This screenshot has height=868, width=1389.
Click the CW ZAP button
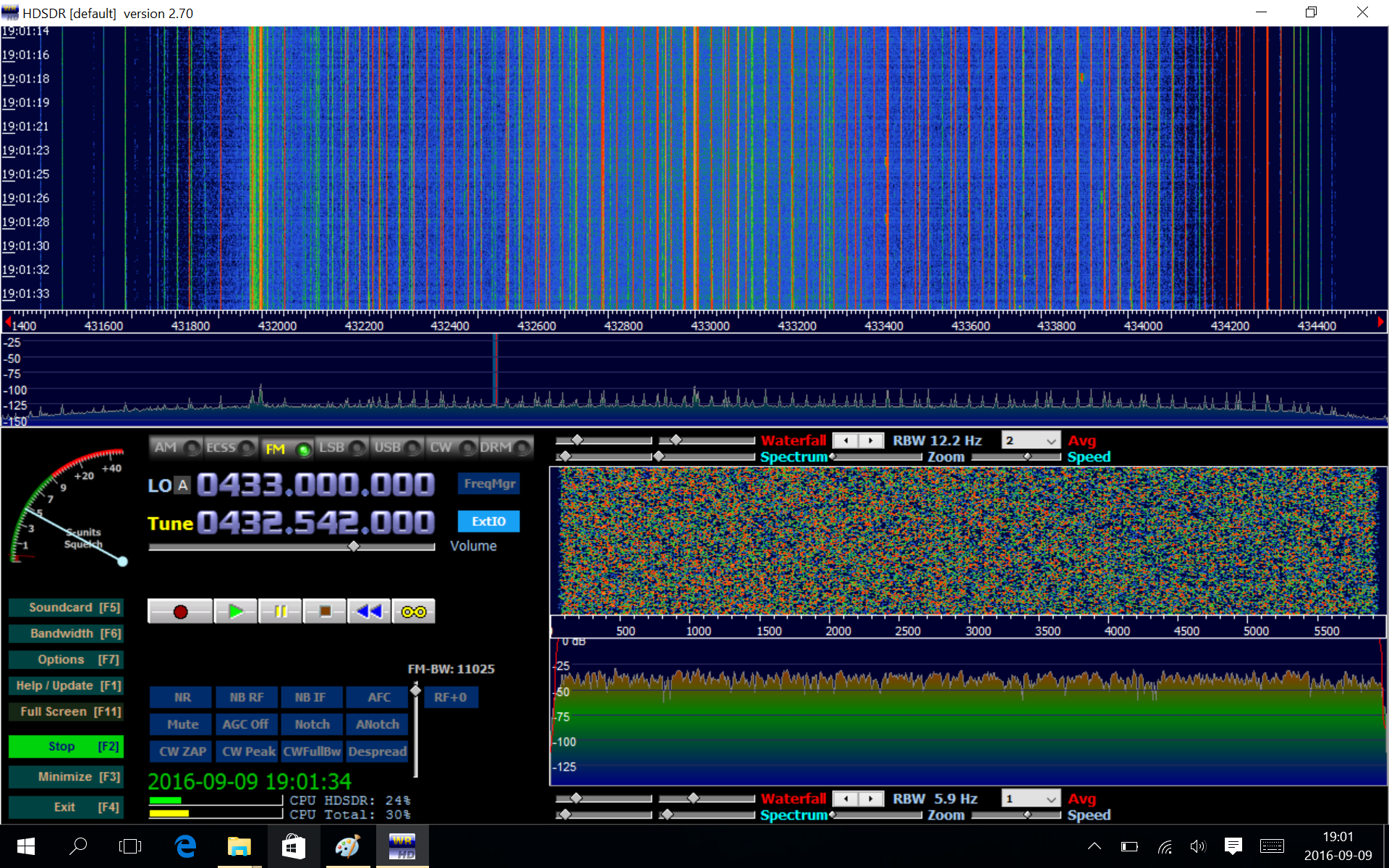click(182, 752)
